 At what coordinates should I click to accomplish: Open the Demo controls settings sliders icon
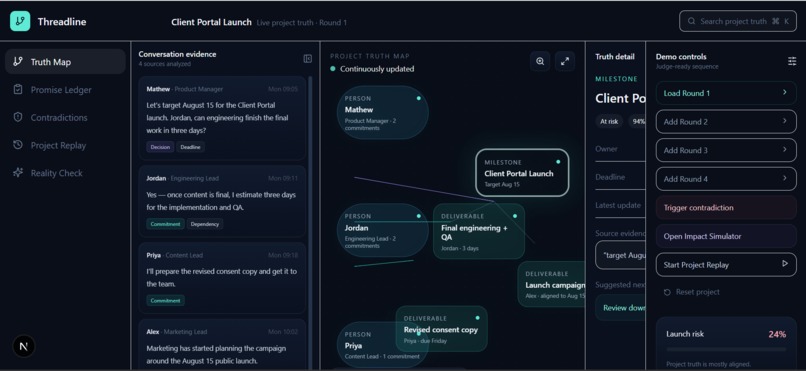click(x=792, y=61)
